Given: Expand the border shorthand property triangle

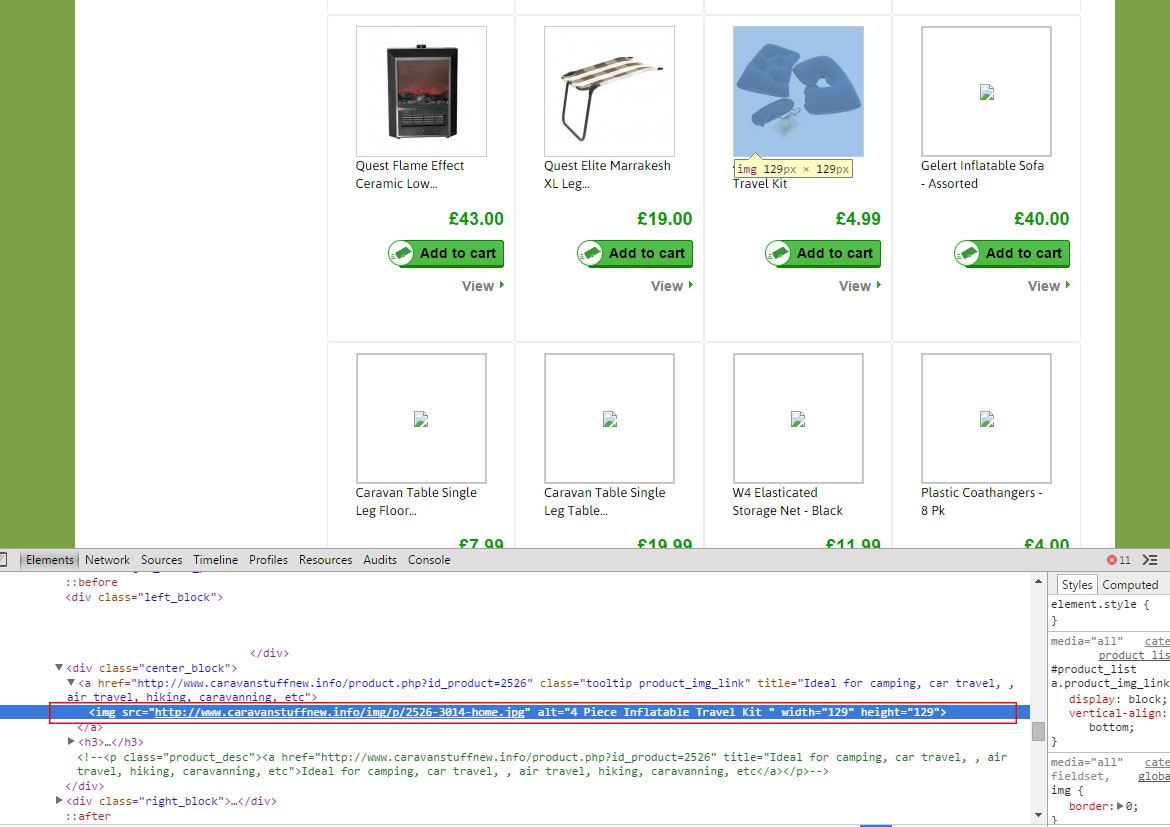Looking at the screenshot, I should point(1121,806).
